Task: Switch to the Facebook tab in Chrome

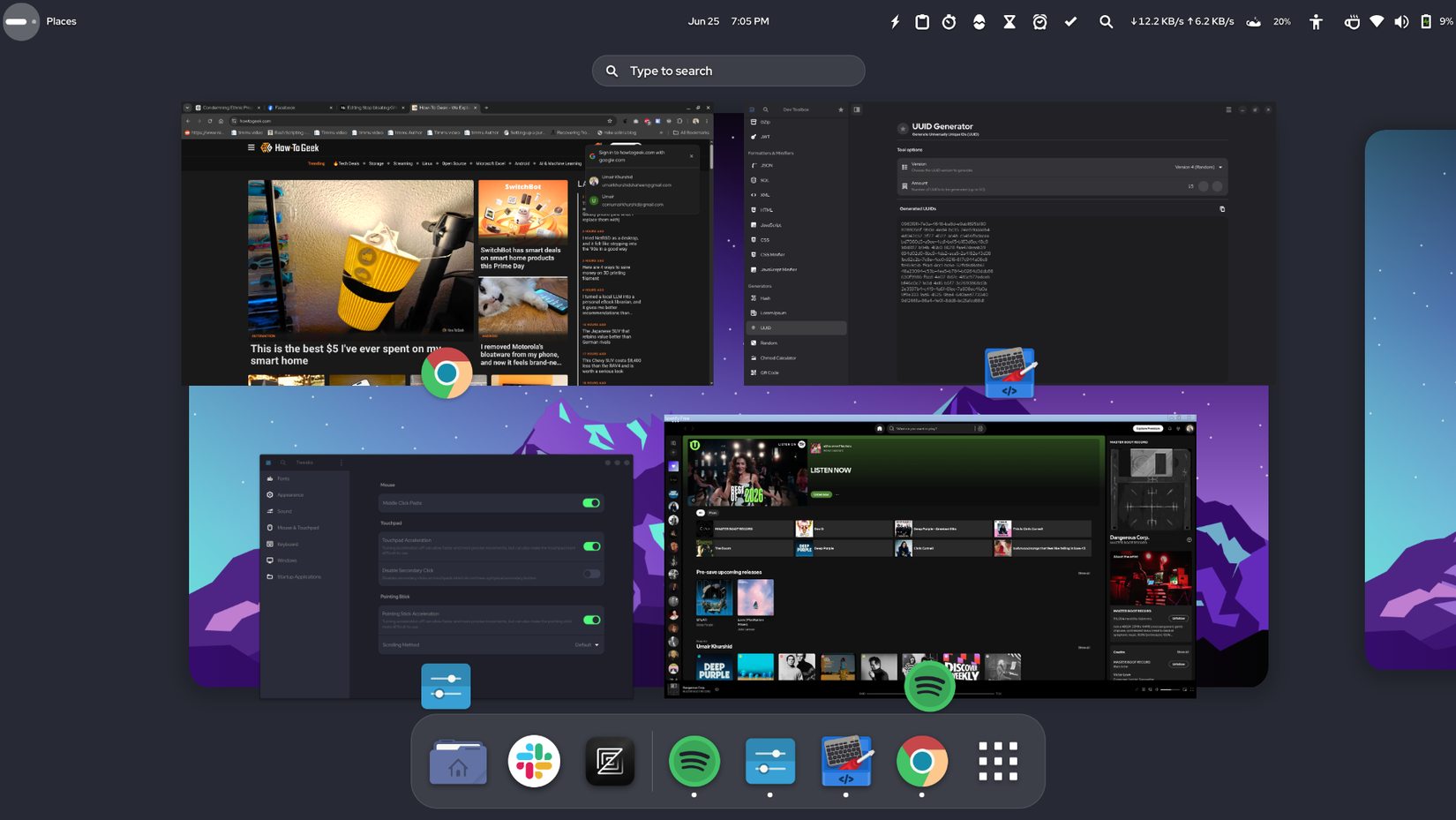Action: (300, 108)
